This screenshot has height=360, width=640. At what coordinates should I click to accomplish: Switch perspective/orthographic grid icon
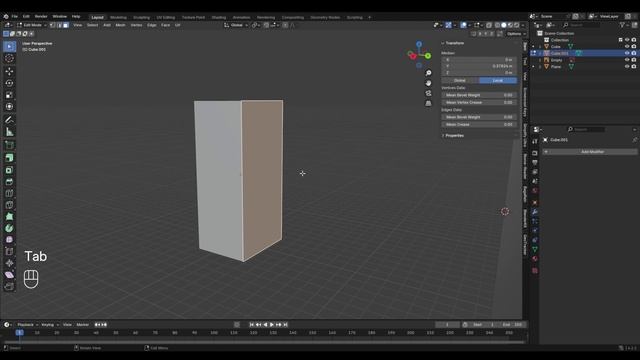point(428,104)
